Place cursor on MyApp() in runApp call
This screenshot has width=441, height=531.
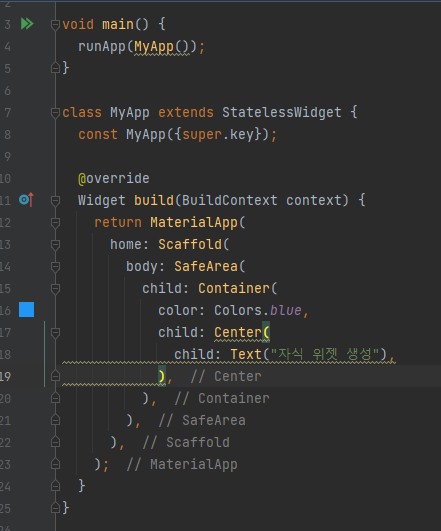pos(162,47)
